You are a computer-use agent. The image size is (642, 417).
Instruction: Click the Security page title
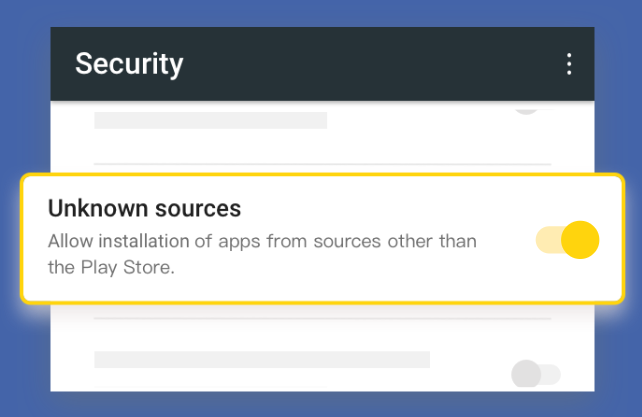(x=129, y=64)
